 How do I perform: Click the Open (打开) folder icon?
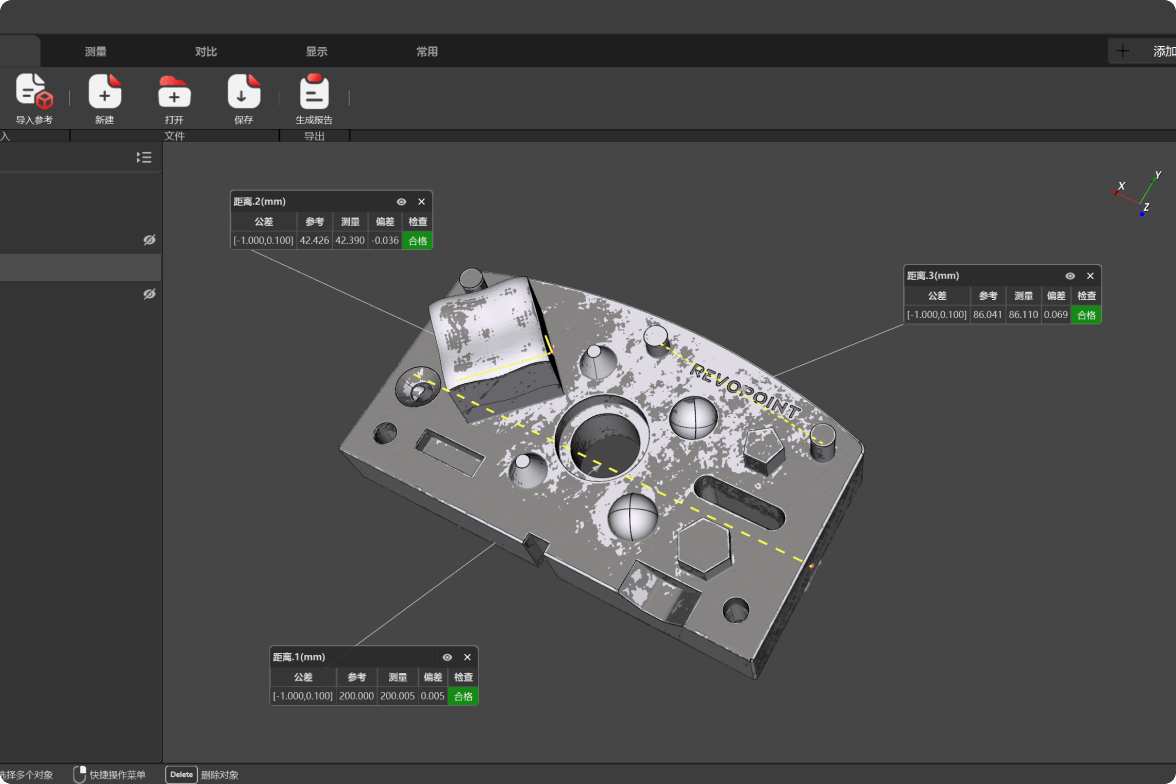(174, 92)
